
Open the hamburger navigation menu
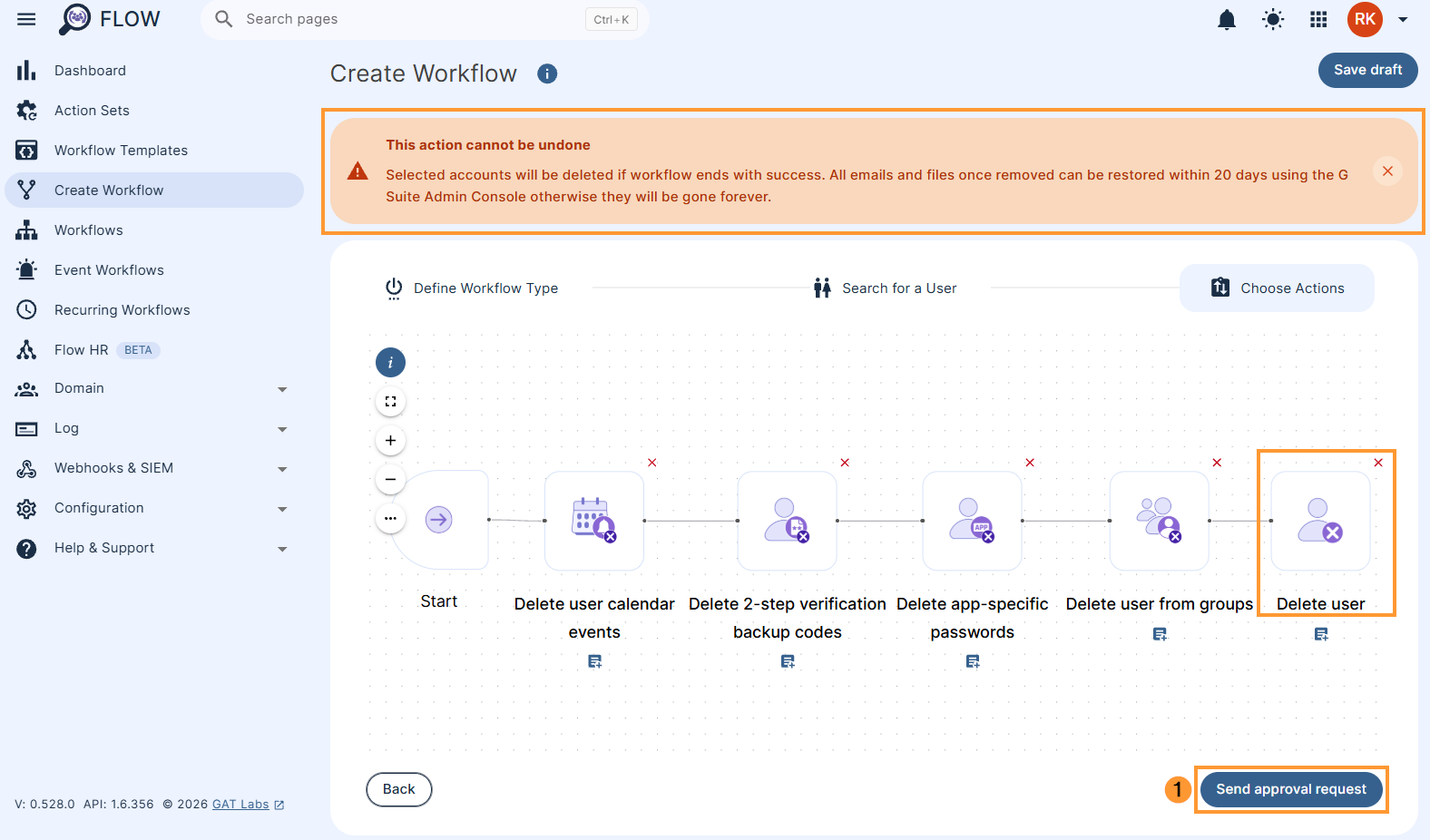(x=26, y=19)
